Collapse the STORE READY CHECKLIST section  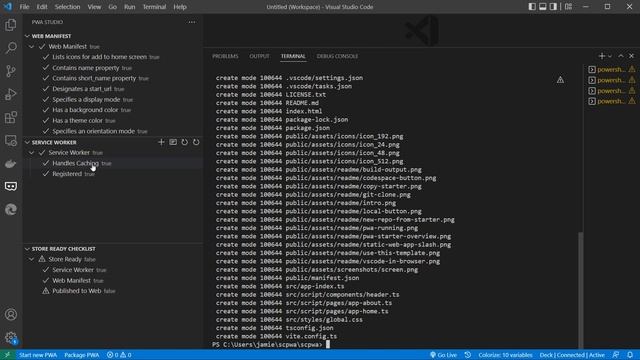coord(27,249)
